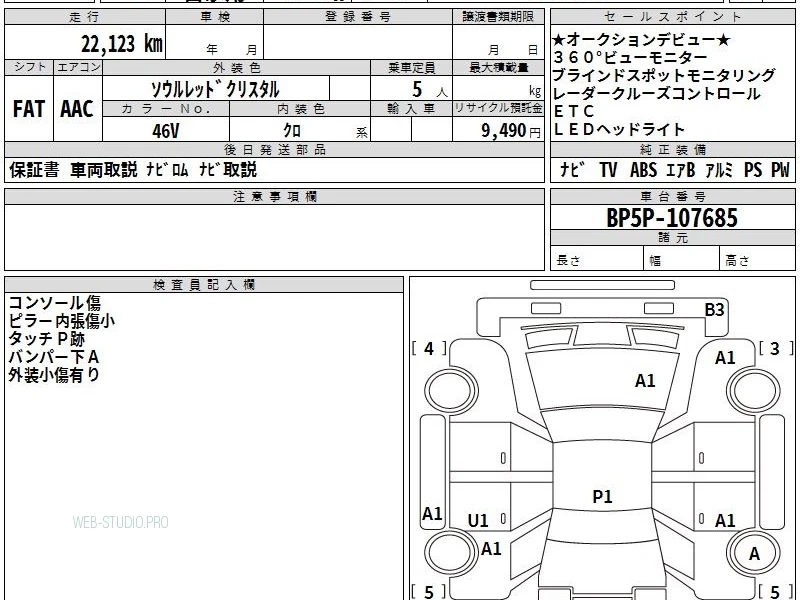Viewport: 800px width, 600px height.
Task: Click the "A1" mark next to tire label [3]
Action: 725,358
